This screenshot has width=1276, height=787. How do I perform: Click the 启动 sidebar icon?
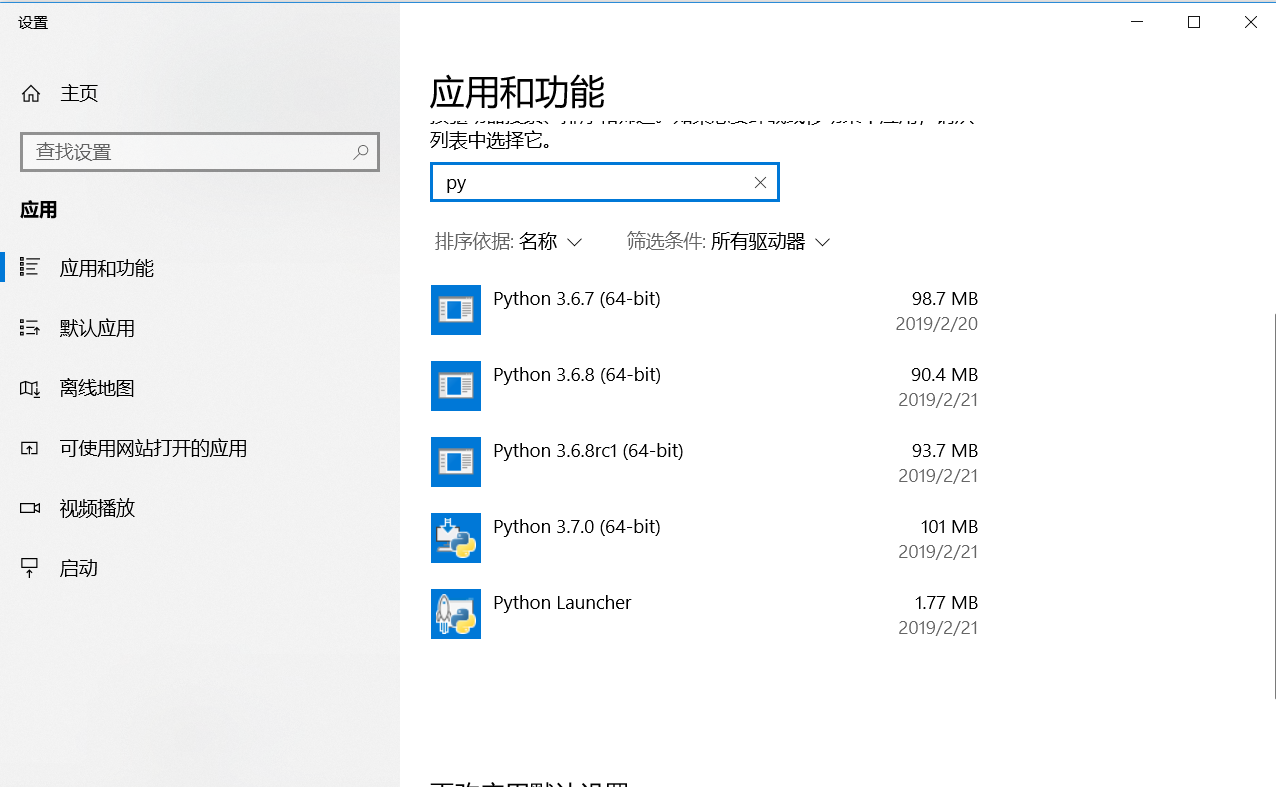[30, 568]
